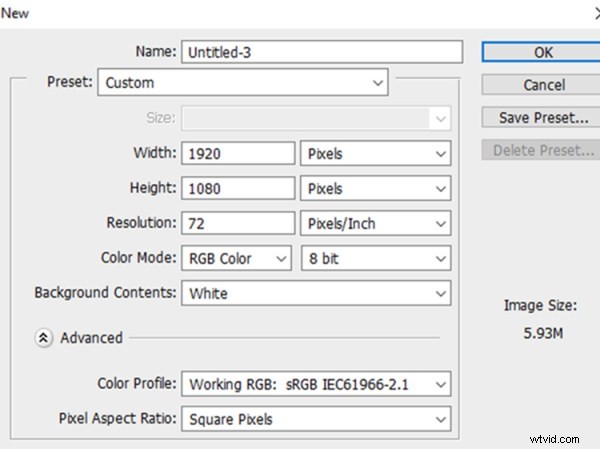Click the disabled Size dropdown
Image resolution: width=600 pixels, height=449 pixels.
tap(315, 118)
